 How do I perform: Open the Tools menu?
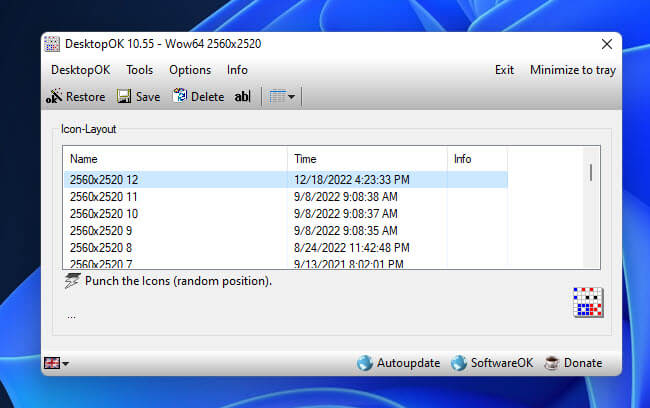(x=140, y=70)
